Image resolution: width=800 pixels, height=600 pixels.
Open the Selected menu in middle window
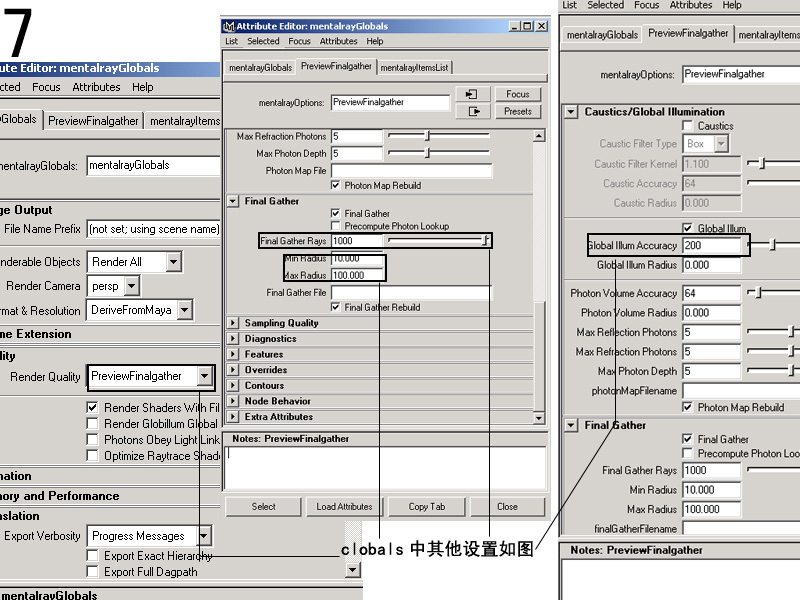[263, 41]
